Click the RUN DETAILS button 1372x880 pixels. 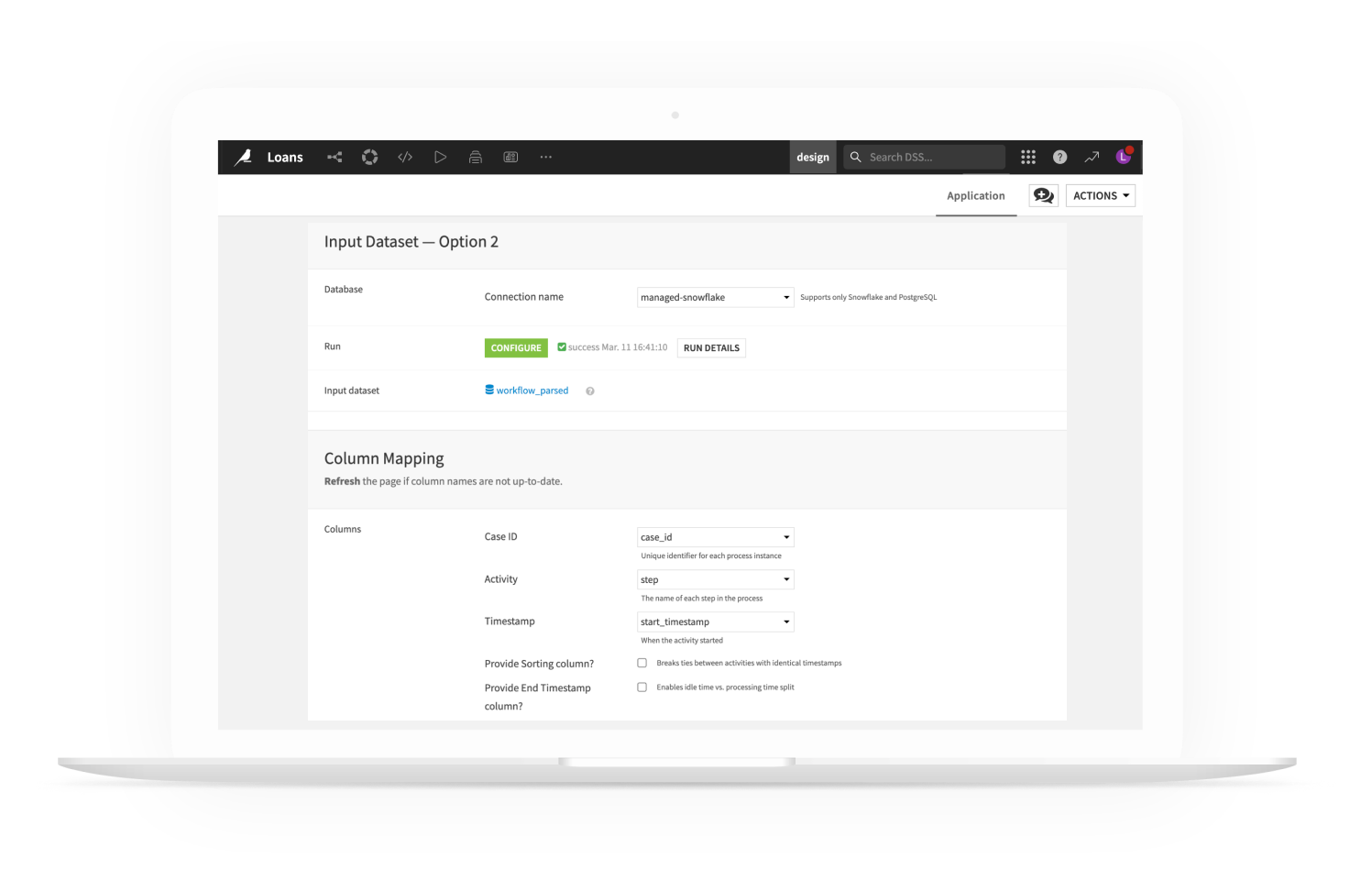pos(711,348)
